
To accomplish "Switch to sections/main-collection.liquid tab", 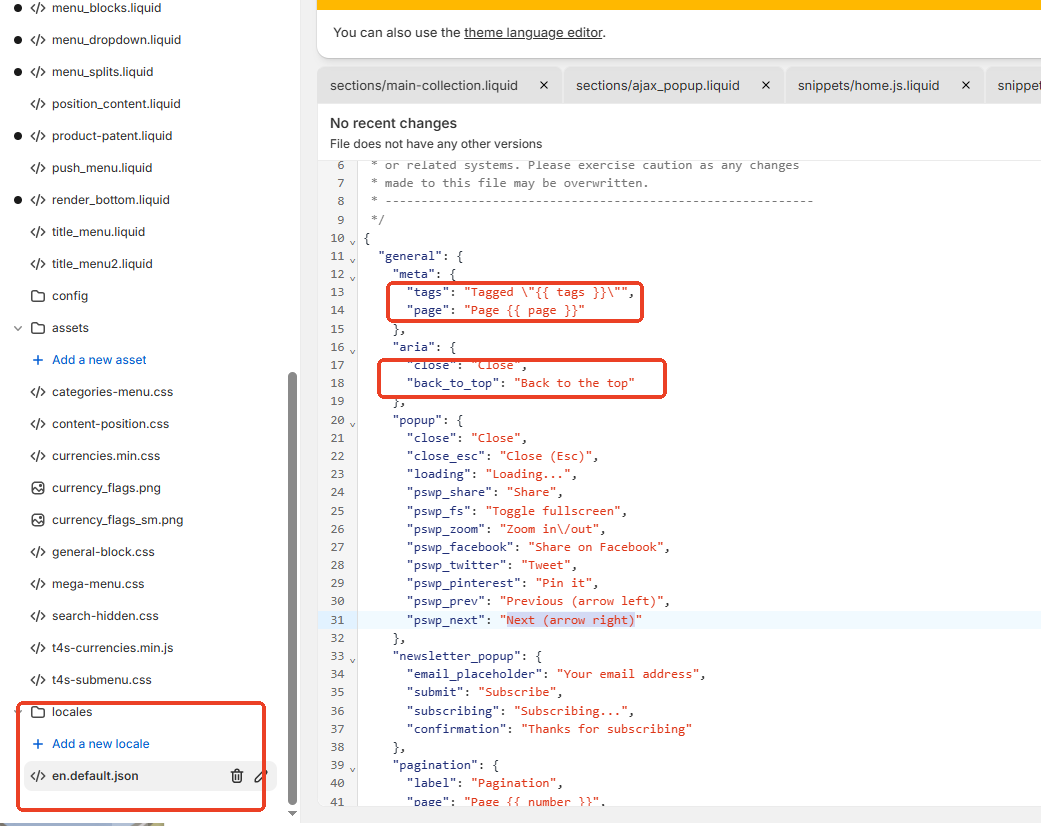I will pos(424,85).
